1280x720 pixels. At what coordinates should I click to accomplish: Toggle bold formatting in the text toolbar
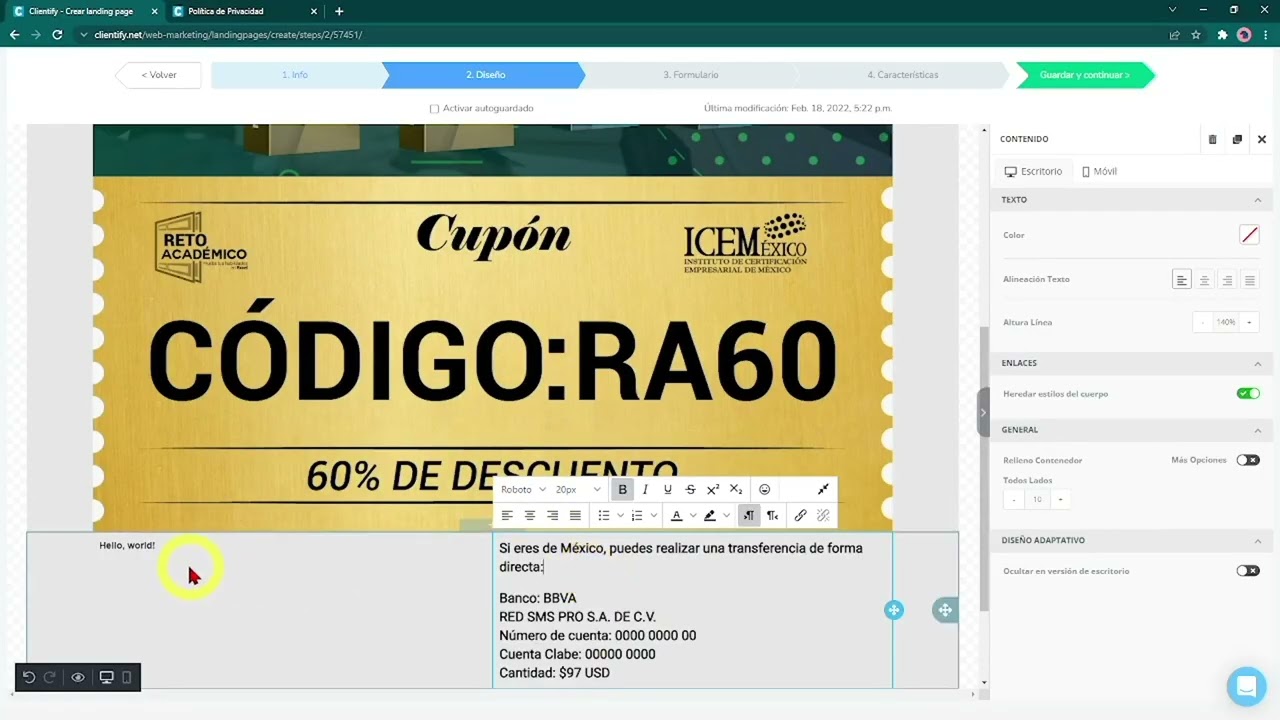tap(622, 490)
